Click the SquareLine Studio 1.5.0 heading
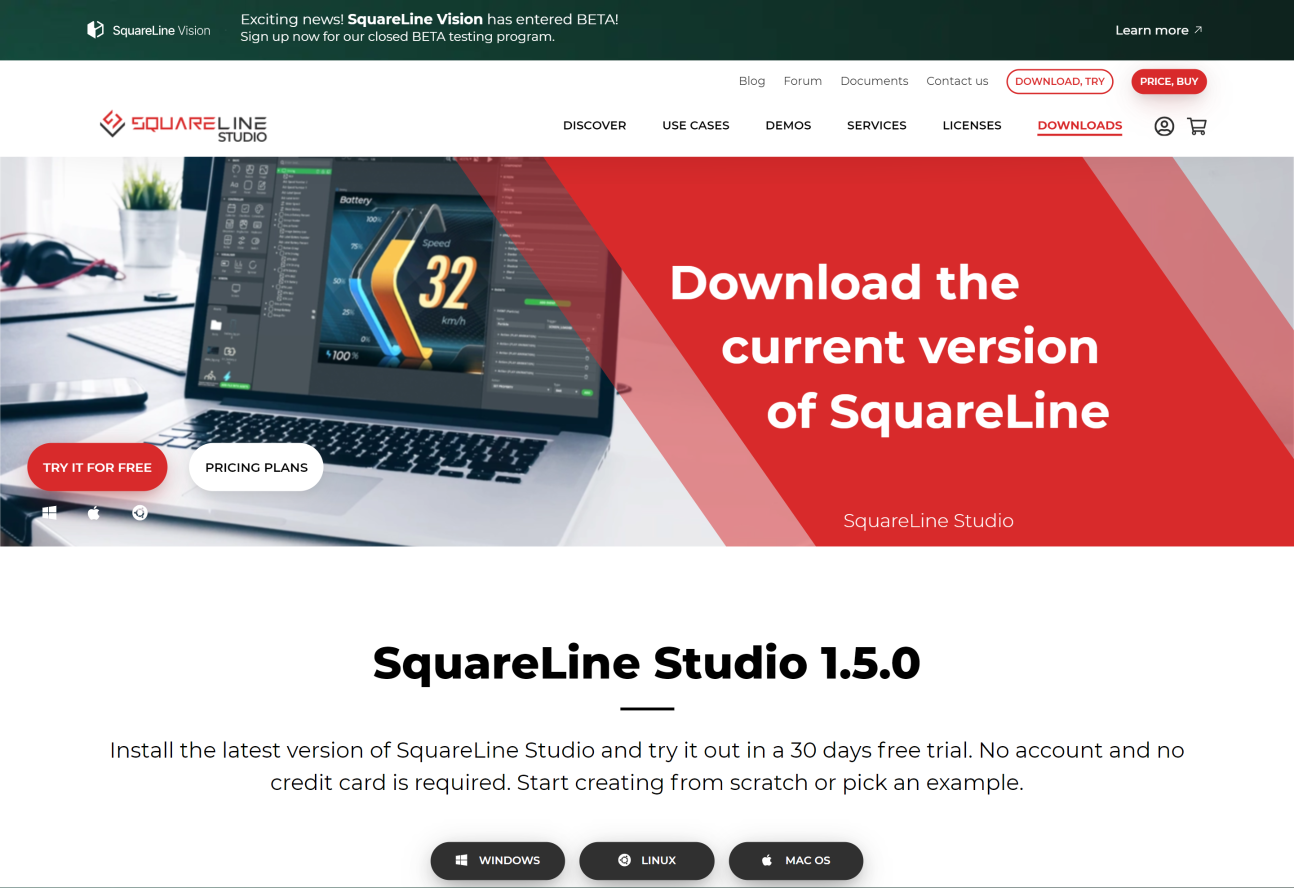The width and height of the screenshot is (1294, 888). (x=647, y=662)
